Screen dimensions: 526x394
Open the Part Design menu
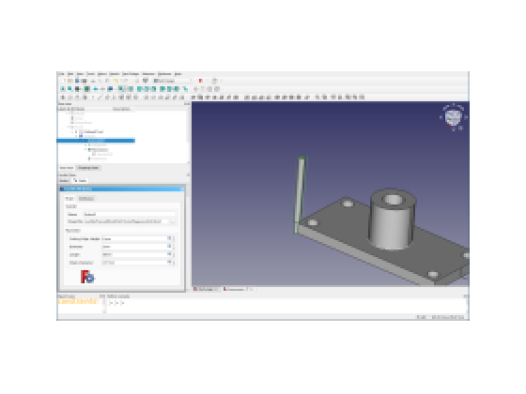pos(130,74)
